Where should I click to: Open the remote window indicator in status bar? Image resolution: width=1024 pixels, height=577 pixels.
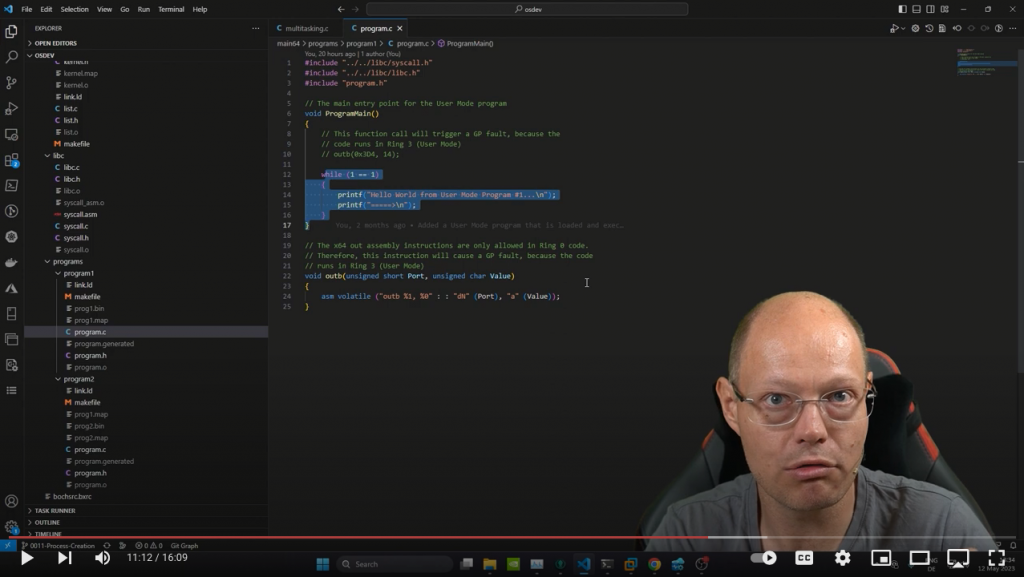point(7,546)
